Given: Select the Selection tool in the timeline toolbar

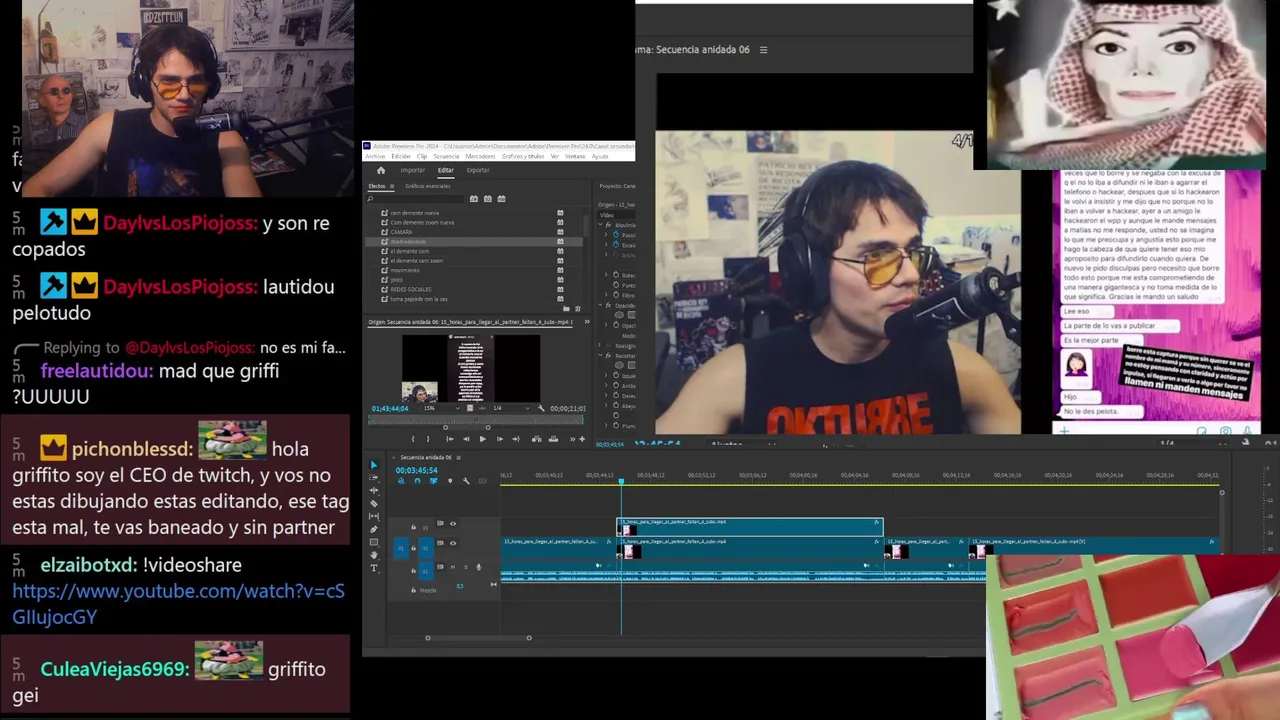Looking at the screenshot, I should coord(374,465).
